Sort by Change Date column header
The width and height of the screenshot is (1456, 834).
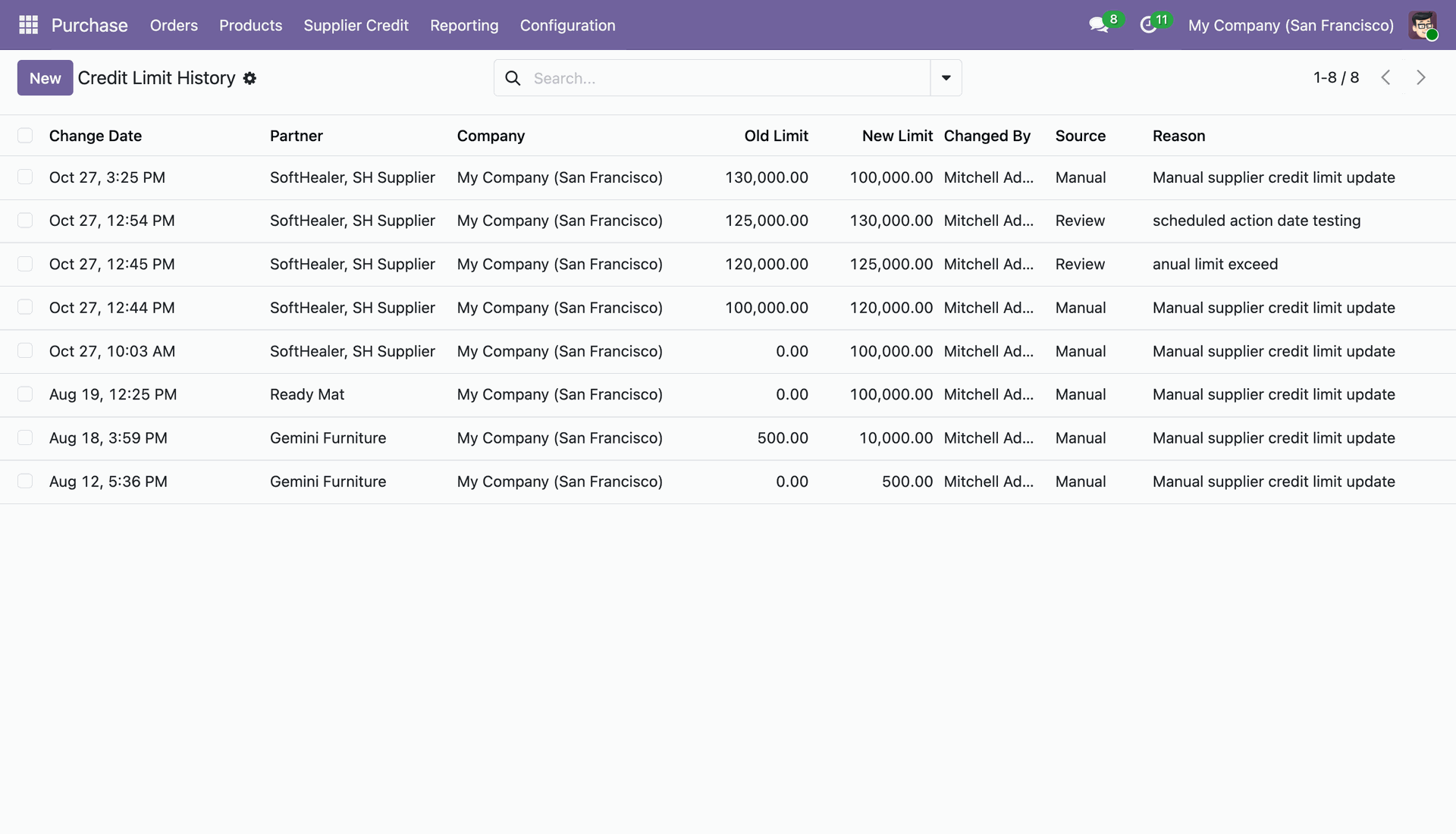(x=96, y=136)
